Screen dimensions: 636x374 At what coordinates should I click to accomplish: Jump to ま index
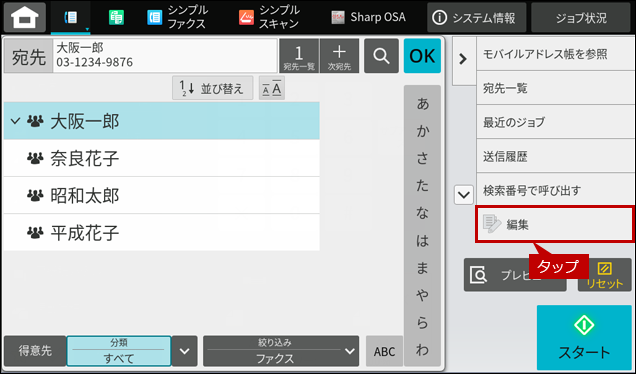coord(422,268)
